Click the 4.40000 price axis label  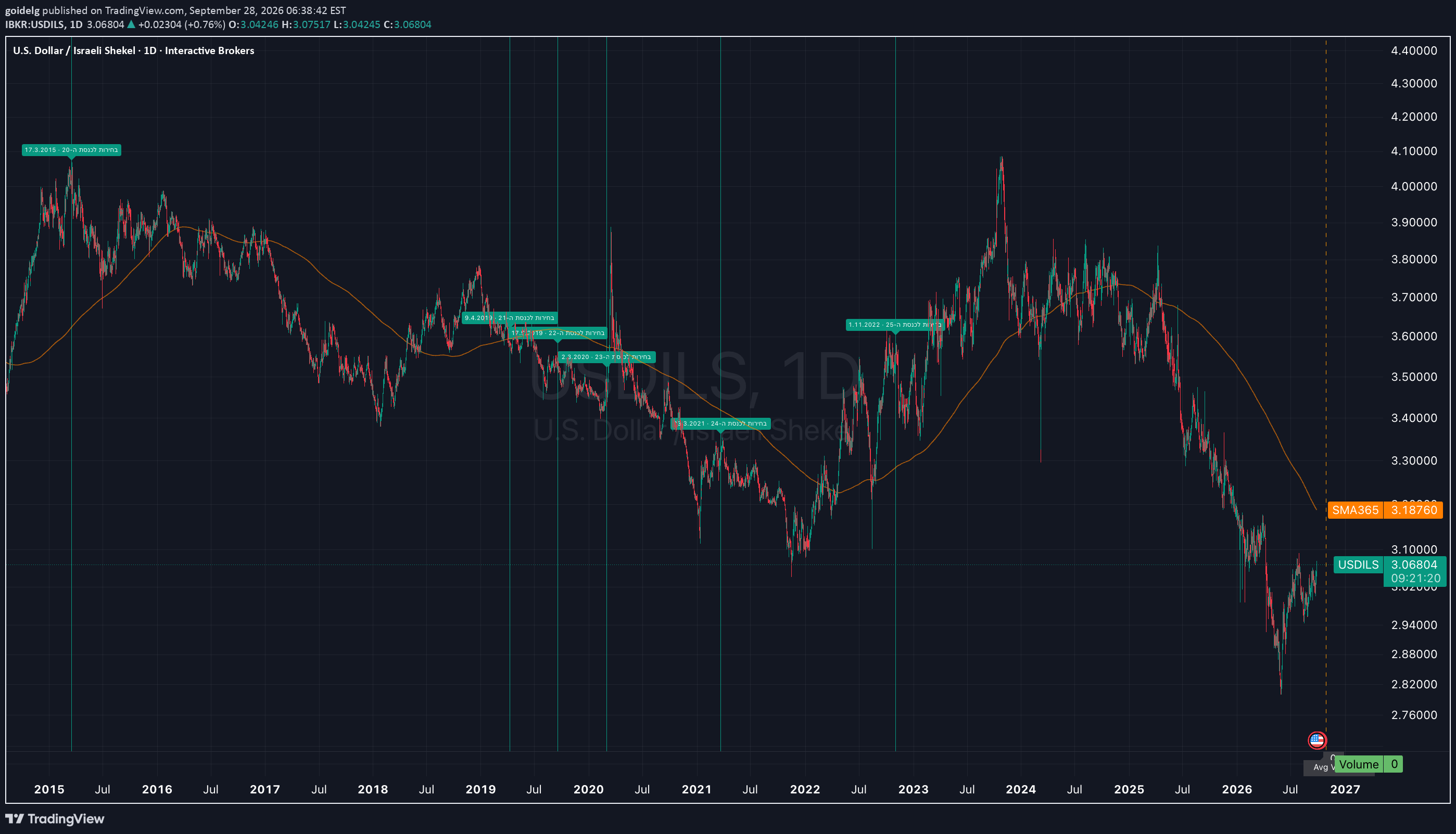click(1414, 50)
